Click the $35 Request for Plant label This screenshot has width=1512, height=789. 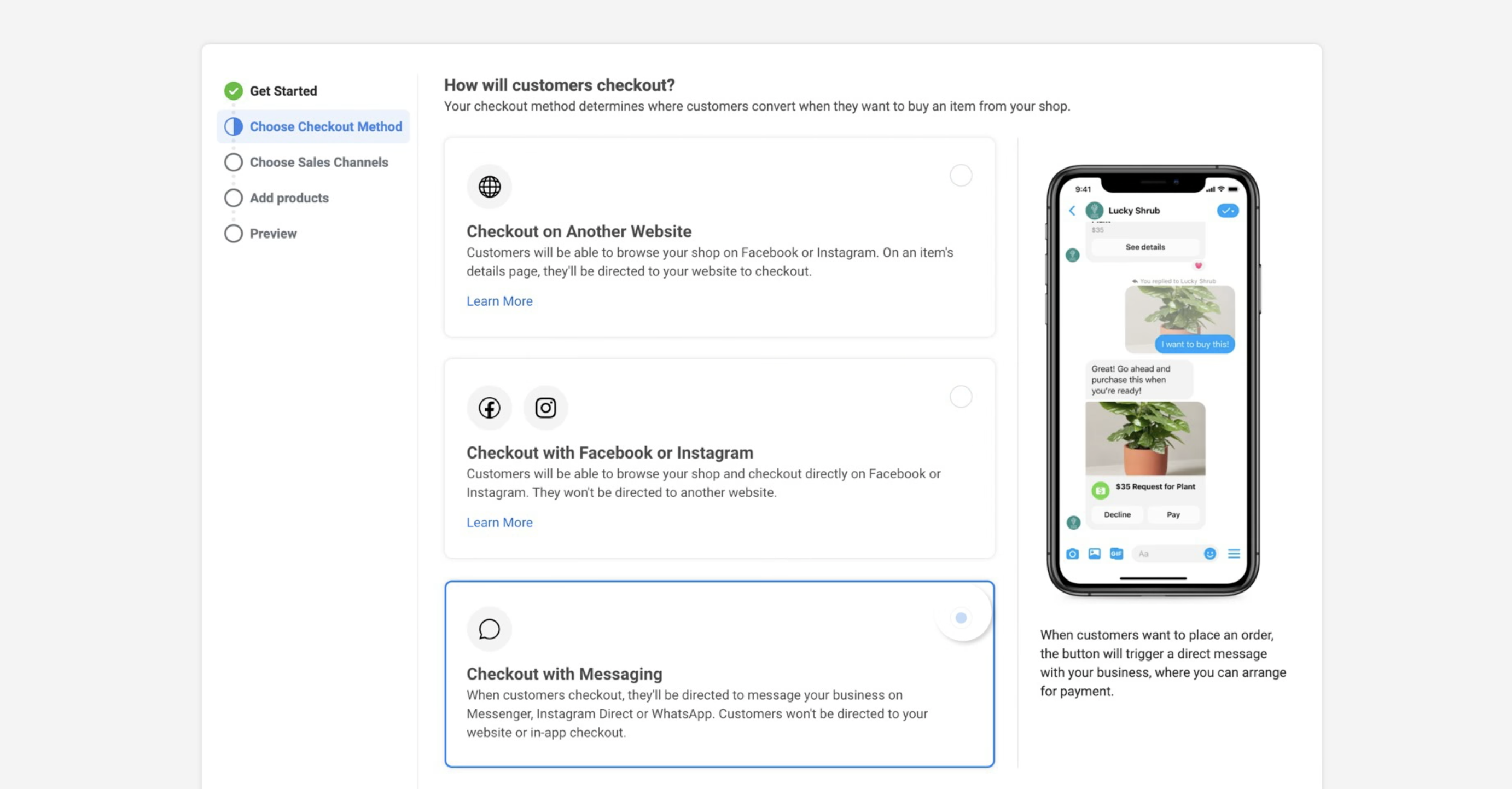click(x=1155, y=486)
